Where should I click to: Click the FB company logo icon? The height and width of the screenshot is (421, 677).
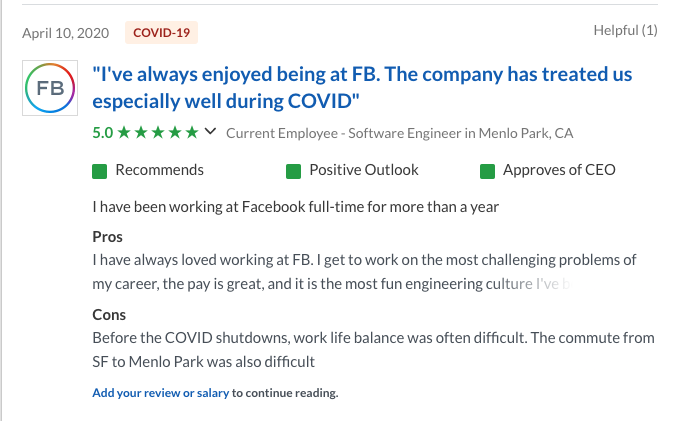(50, 88)
